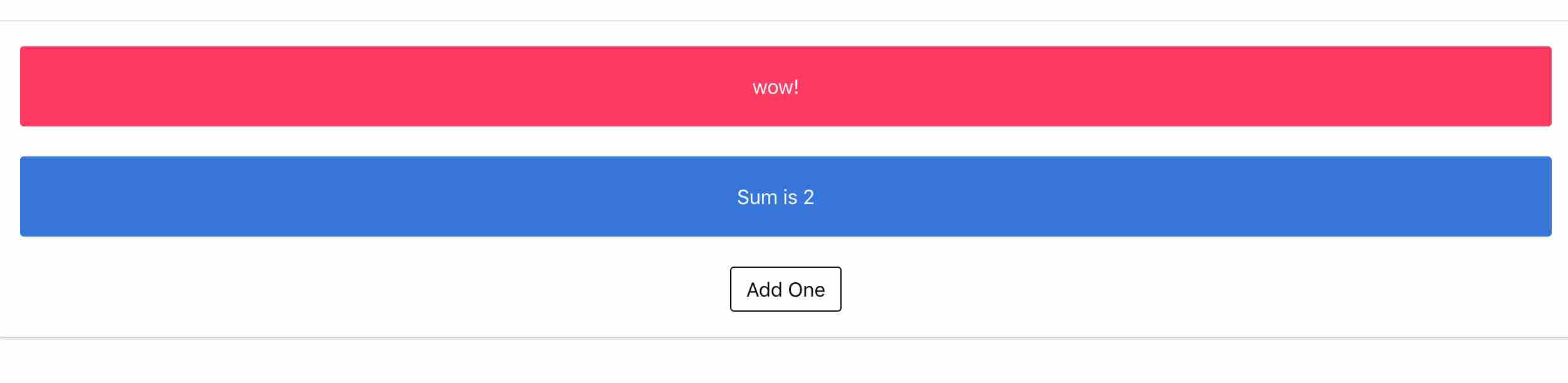This screenshot has width=1568, height=383.
Task: Click the Add One button
Action: [x=785, y=289]
